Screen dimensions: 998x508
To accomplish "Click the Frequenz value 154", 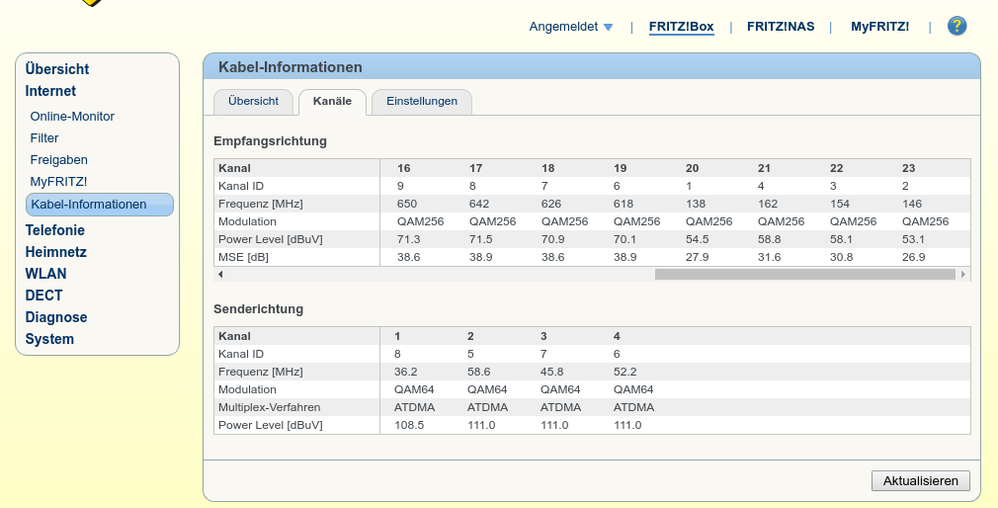I will click(x=840, y=204).
